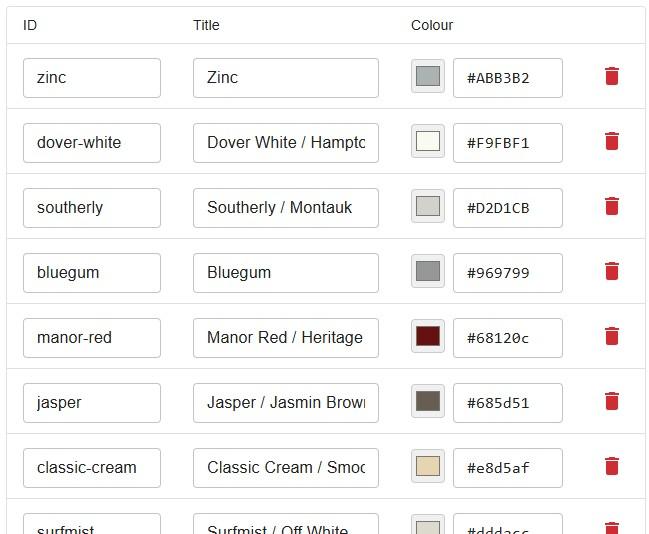Delete the classic-cream colour row
The width and height of the screenshot is (649, 534).
click(x=612, y=466)
